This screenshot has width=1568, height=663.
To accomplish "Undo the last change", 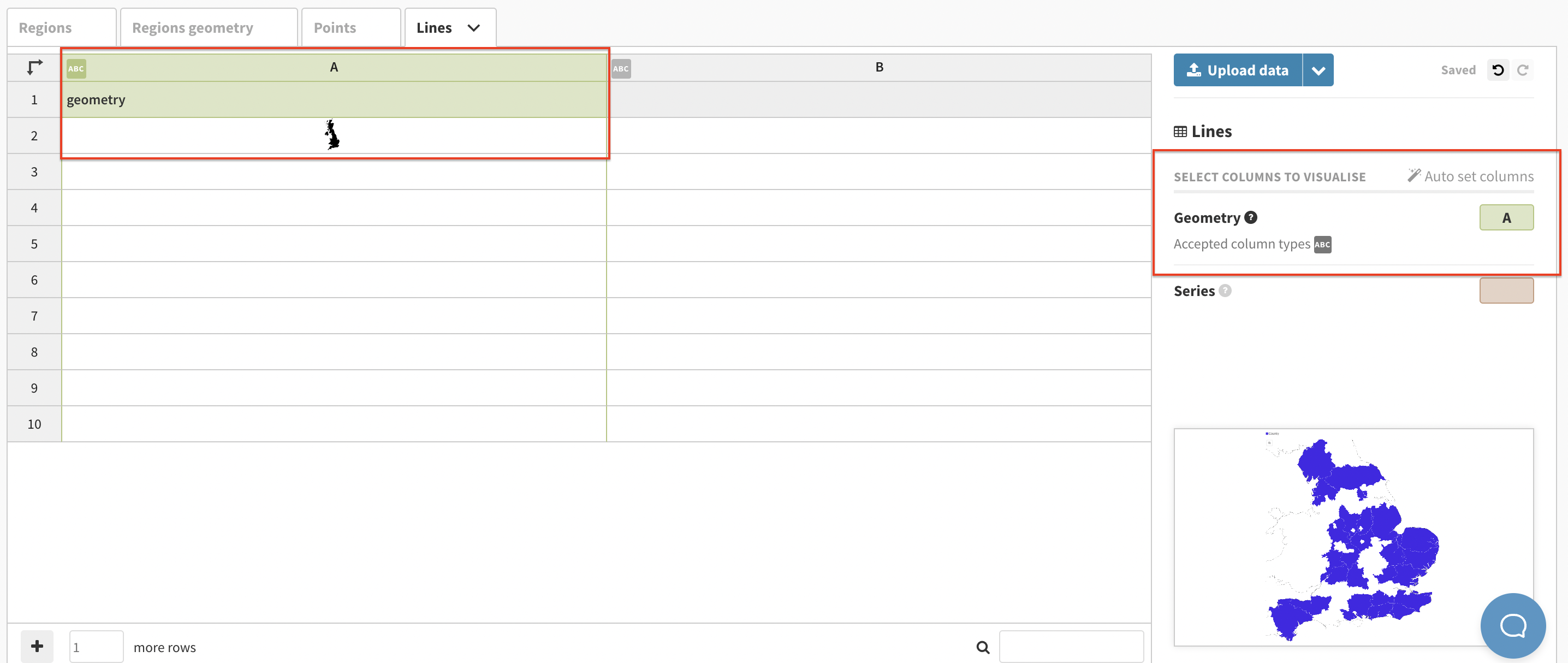I will [x=1498, y=70].
